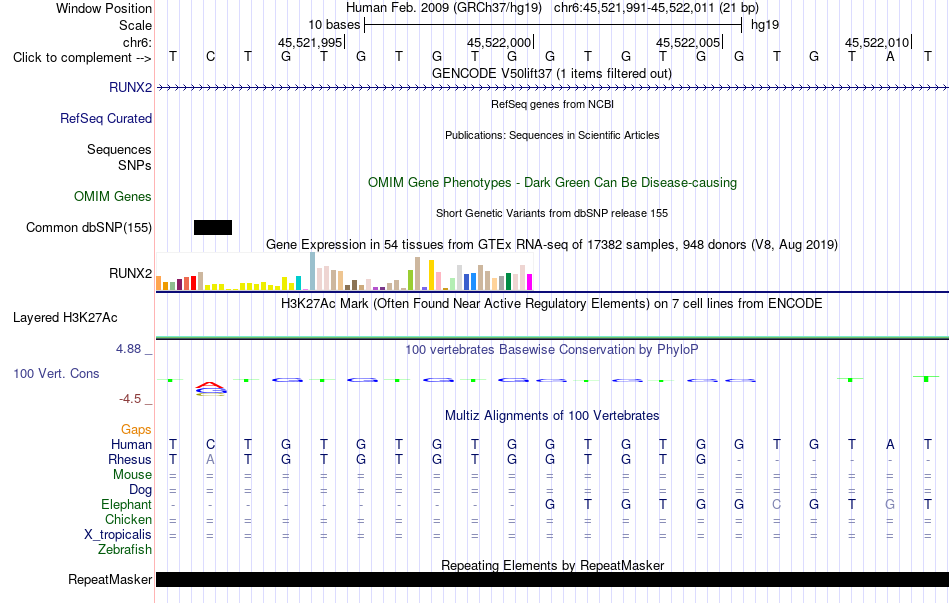Open Layered H3K27Ac track label
The image size is (950, 603).
[x=65, y=318]
